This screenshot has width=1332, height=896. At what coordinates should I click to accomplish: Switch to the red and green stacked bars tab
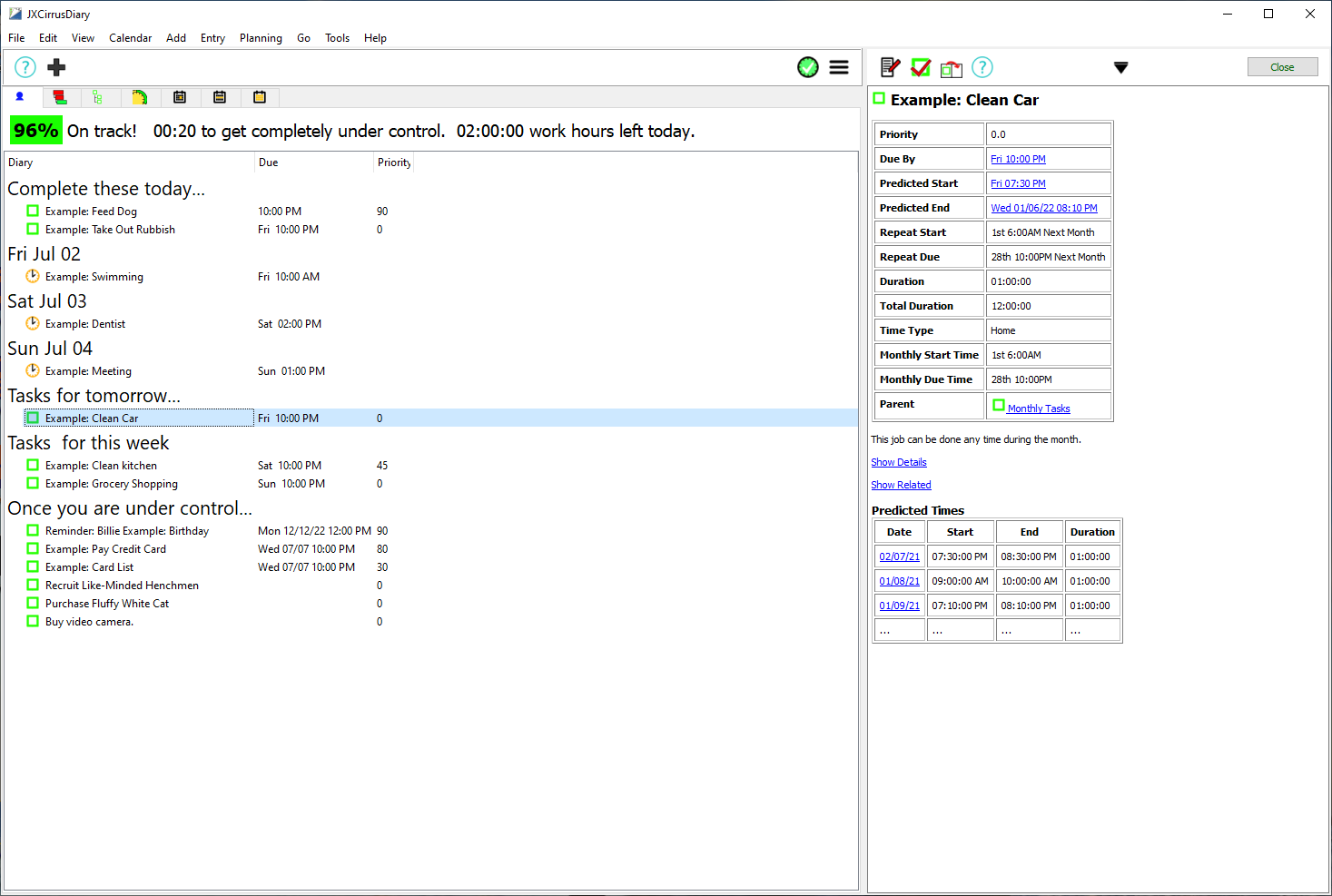pos(60,97)
